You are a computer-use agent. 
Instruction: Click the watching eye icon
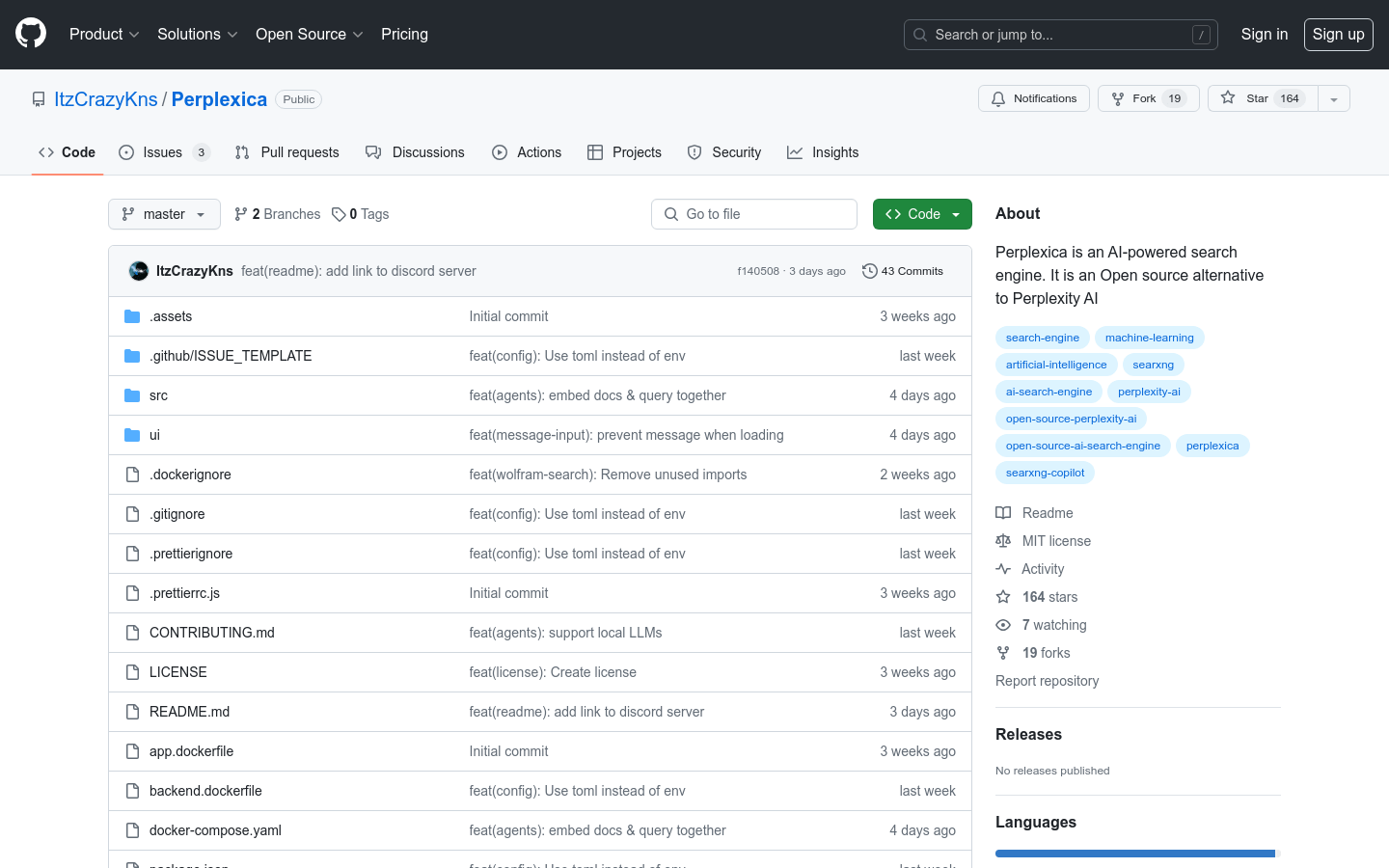click(1003, 625)
